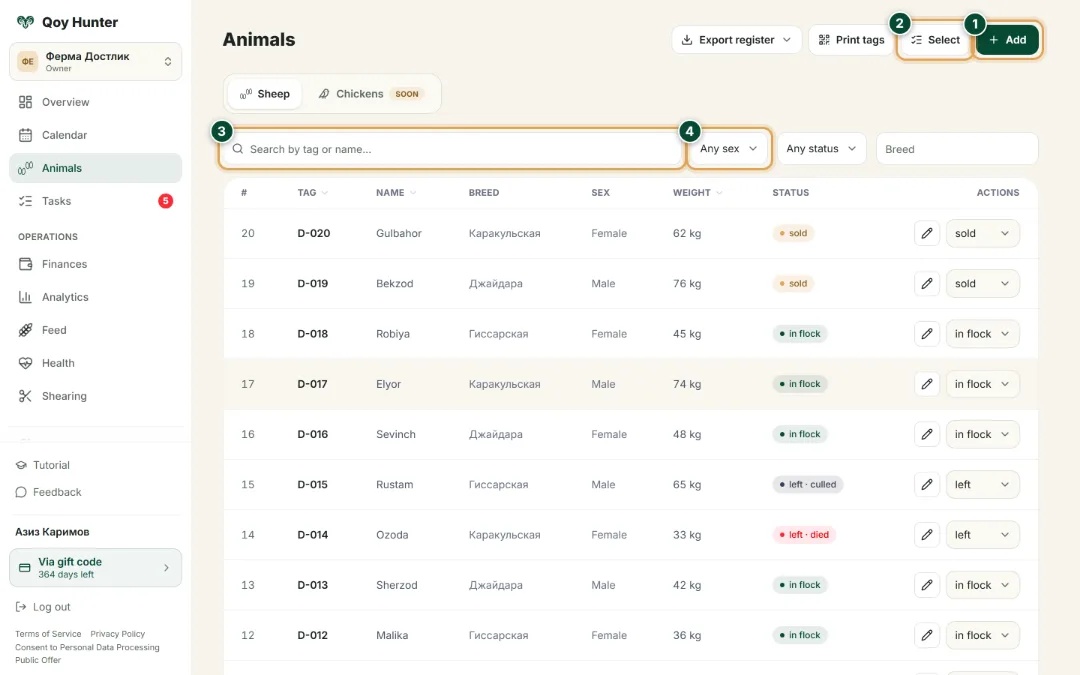Image resolution: width=1080 pixels, height=675 pixels.
Task: Open Privacy Policy link
Action: click(x=118, y=634)
